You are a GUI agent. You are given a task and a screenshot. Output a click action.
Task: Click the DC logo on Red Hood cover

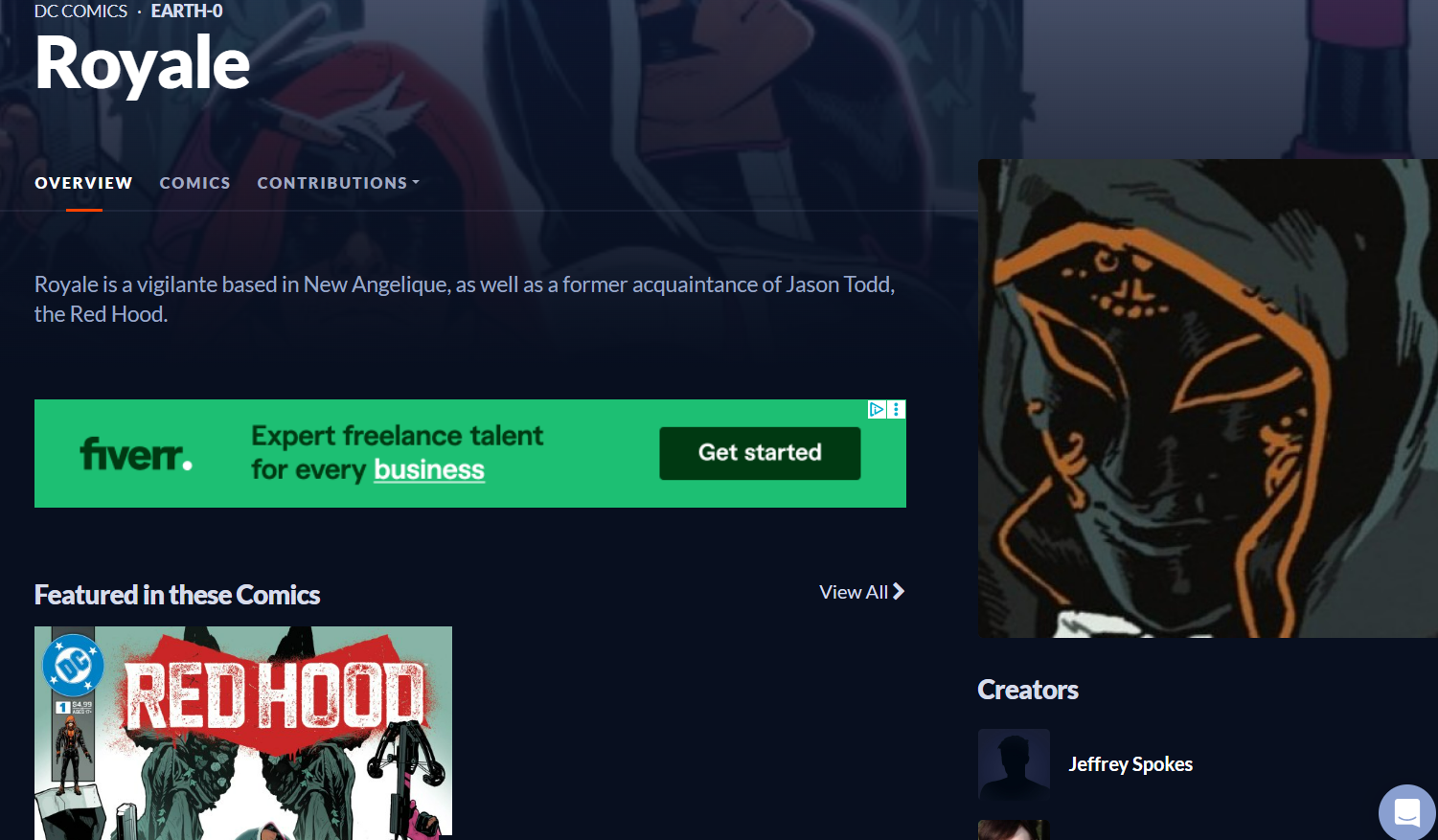pos(74,666)
